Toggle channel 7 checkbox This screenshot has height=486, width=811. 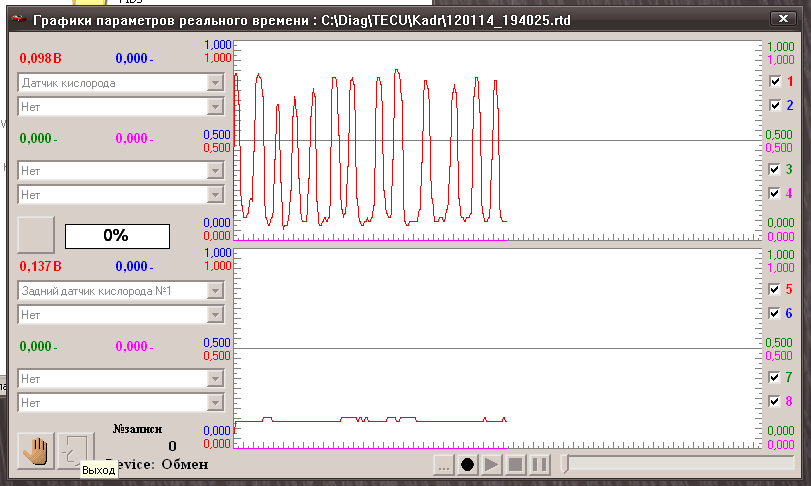(x=774, y=377)
